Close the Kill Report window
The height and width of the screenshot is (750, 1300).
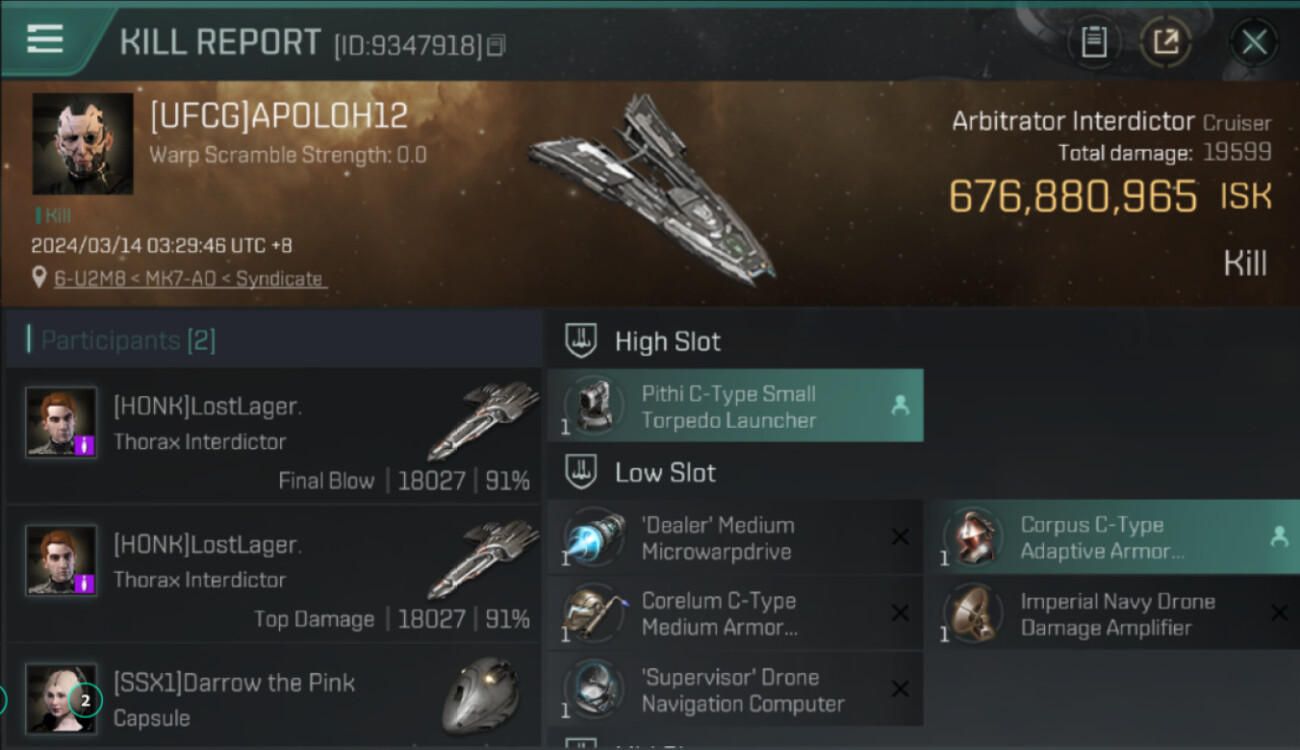1254,42
